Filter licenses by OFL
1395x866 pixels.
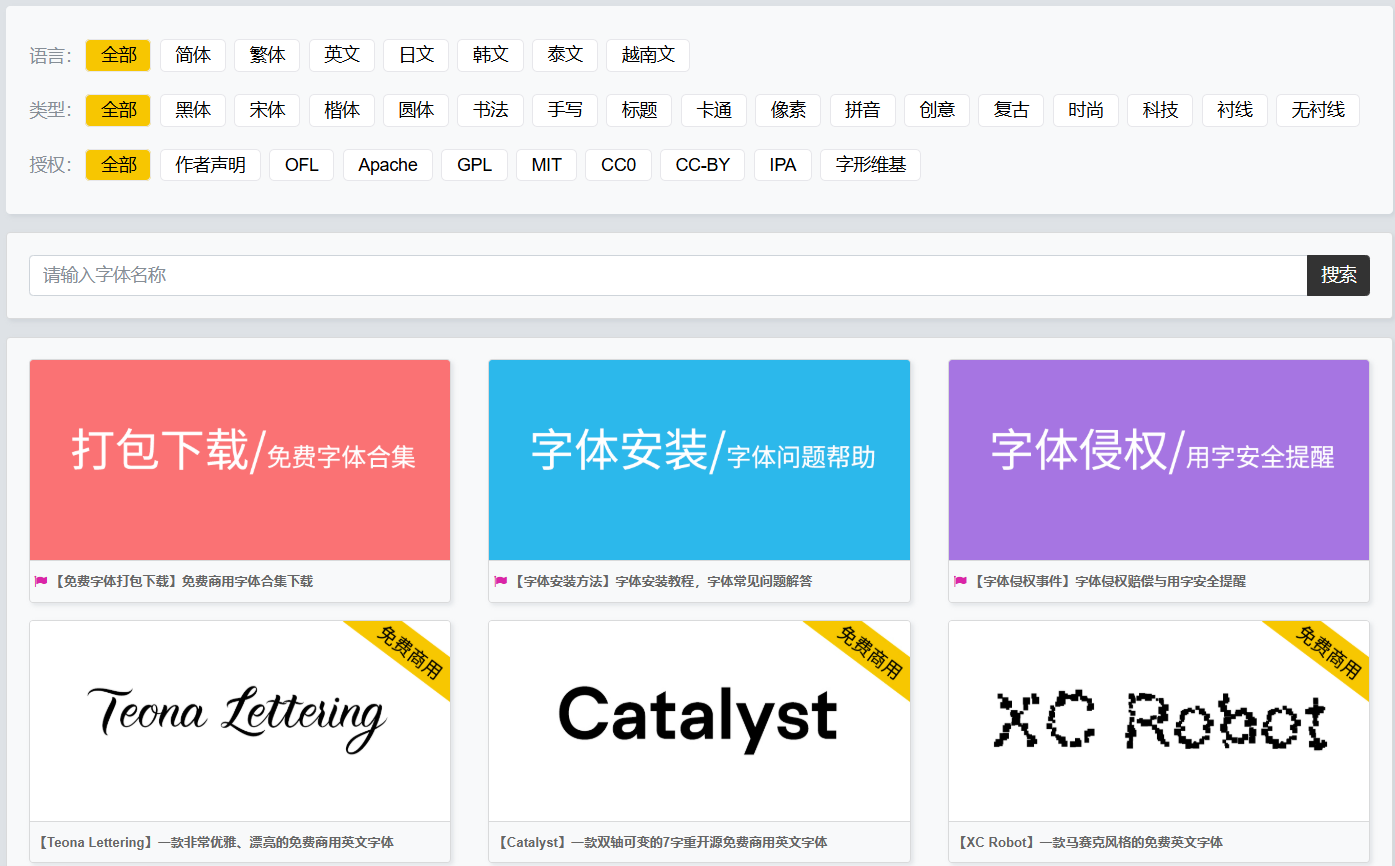click(301, 165)
